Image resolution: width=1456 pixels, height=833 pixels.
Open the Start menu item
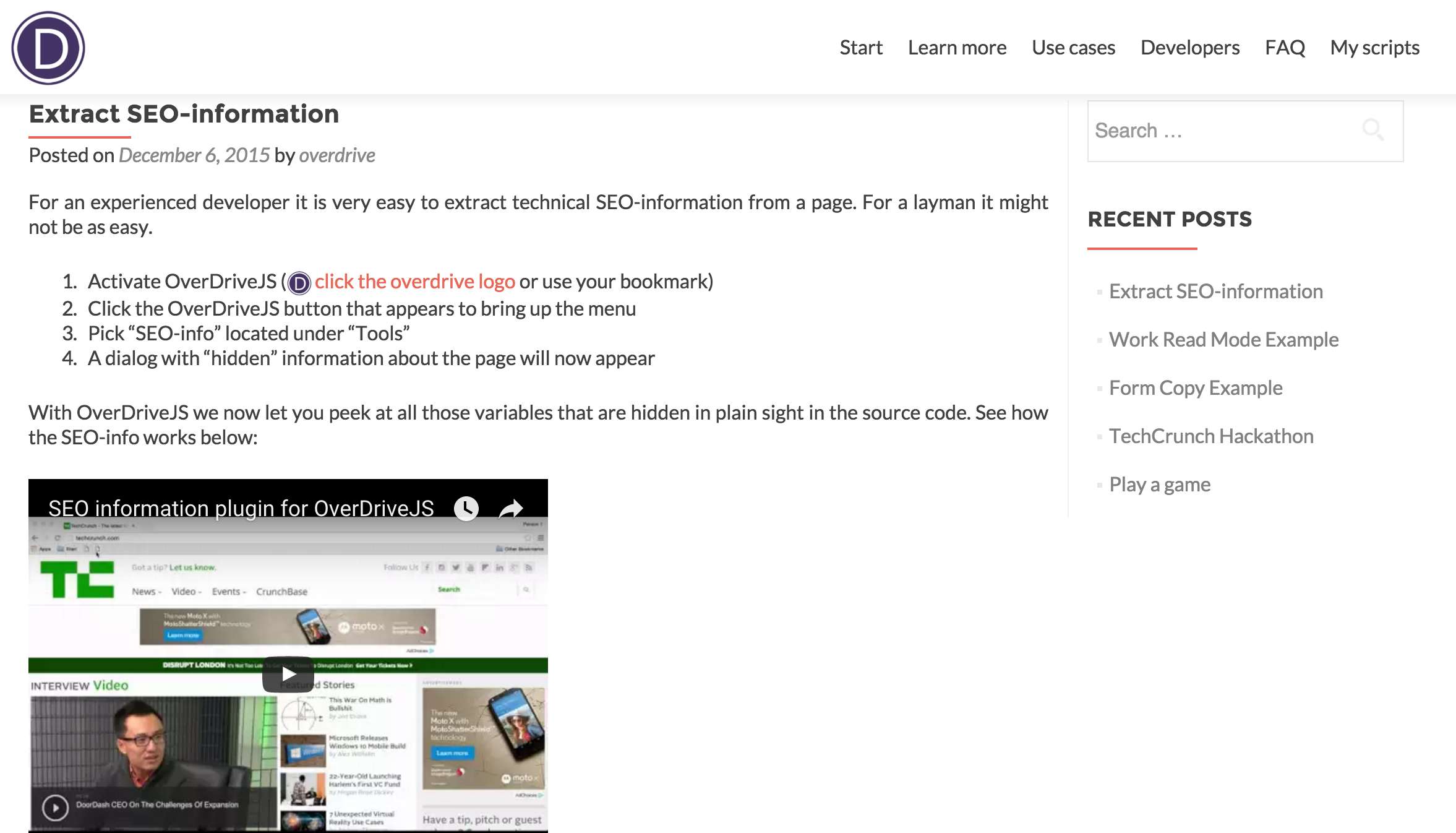point(860,48)
